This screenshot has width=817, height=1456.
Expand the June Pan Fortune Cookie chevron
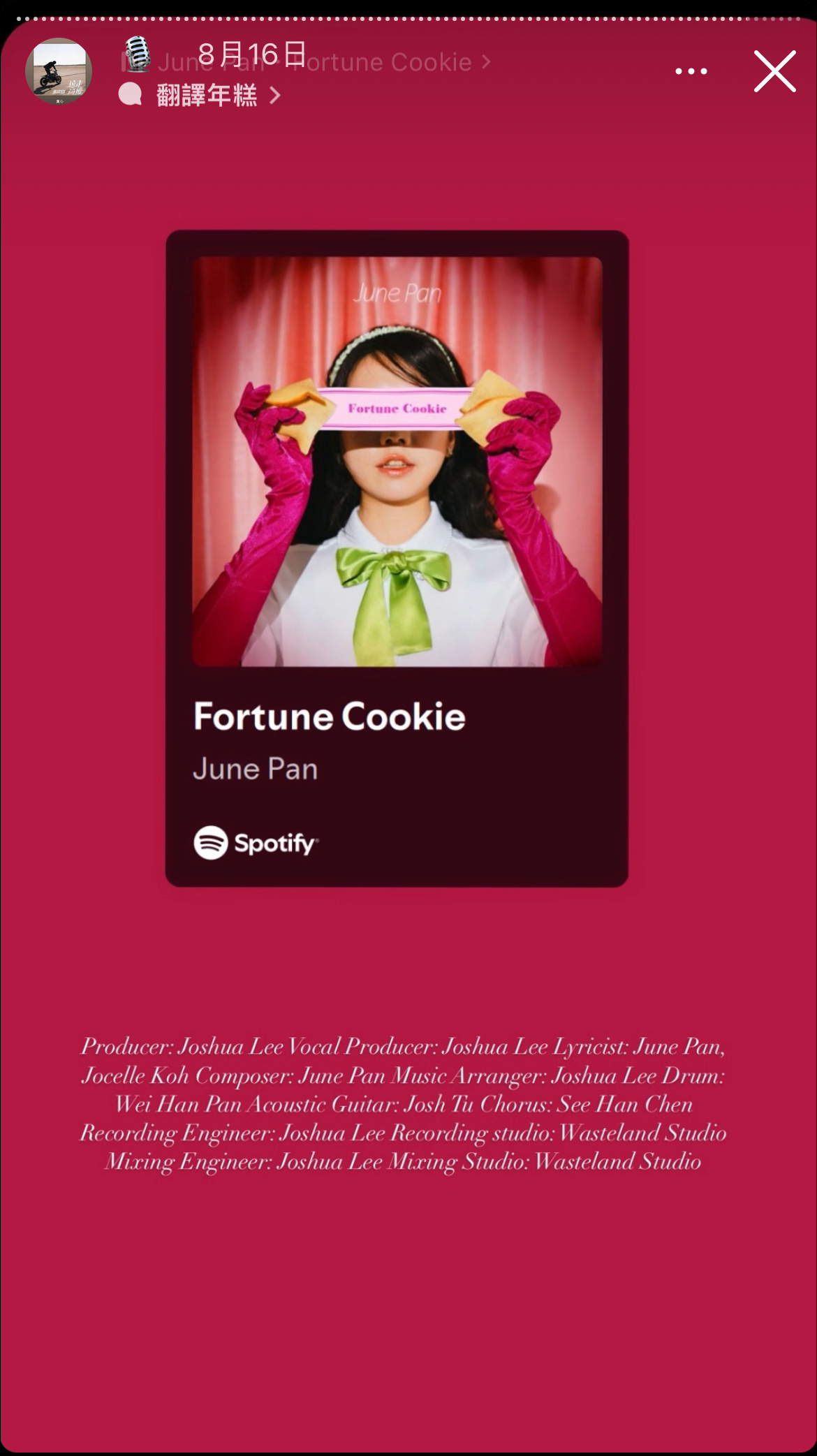[x=486, y=62]
